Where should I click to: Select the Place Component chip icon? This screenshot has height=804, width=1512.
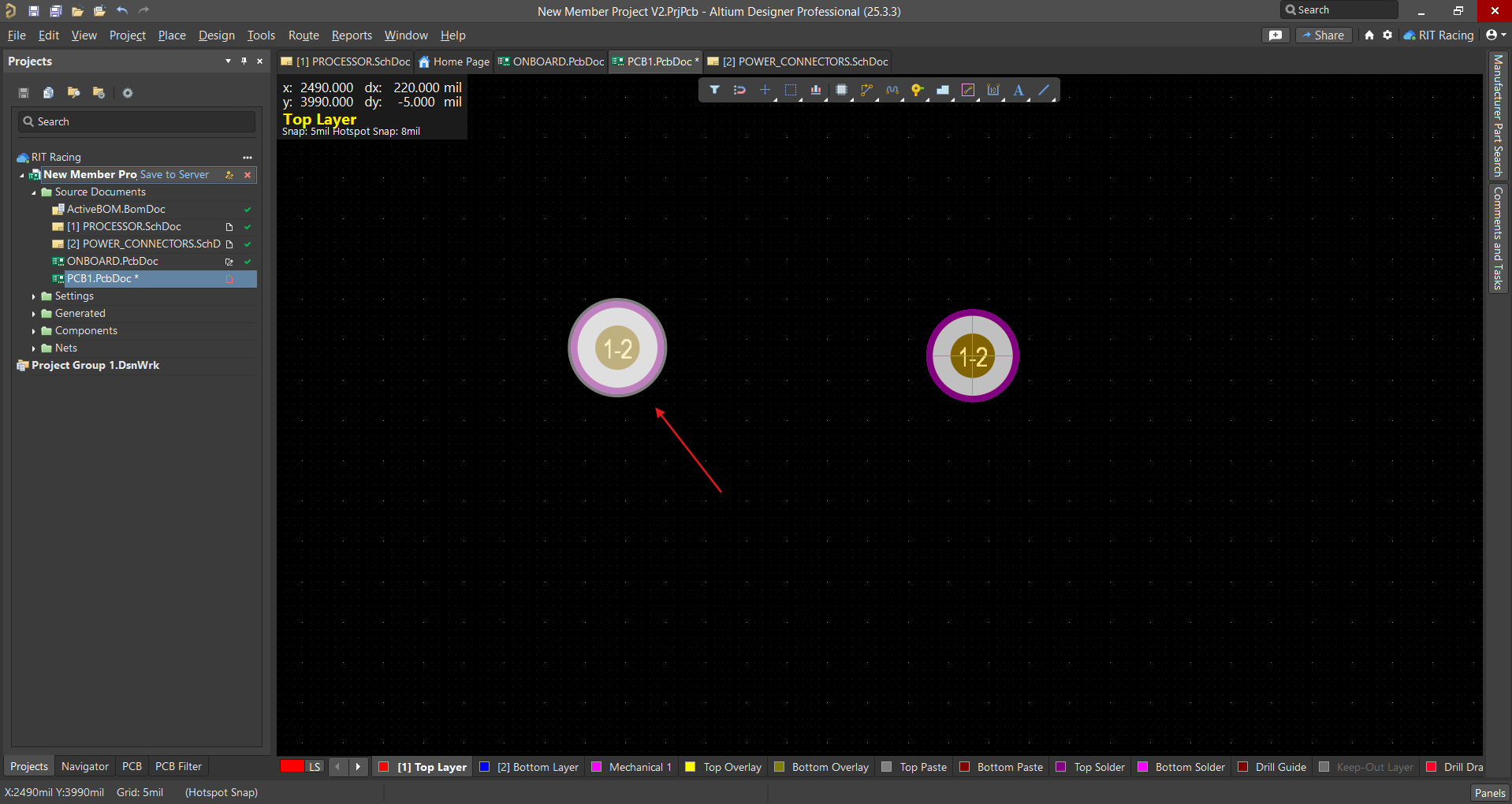coord(841,90)
